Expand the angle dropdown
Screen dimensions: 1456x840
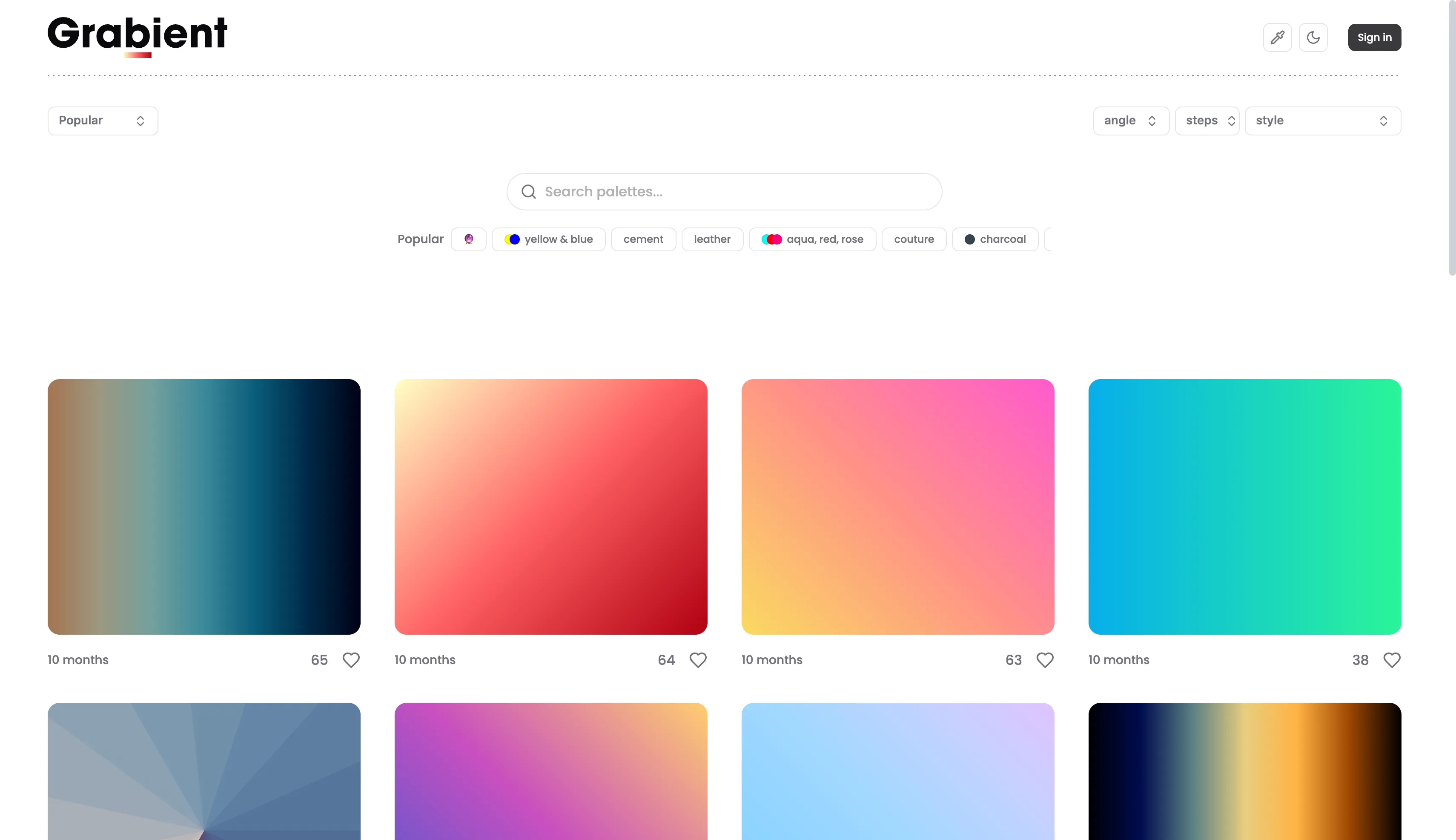(1130, 121)
